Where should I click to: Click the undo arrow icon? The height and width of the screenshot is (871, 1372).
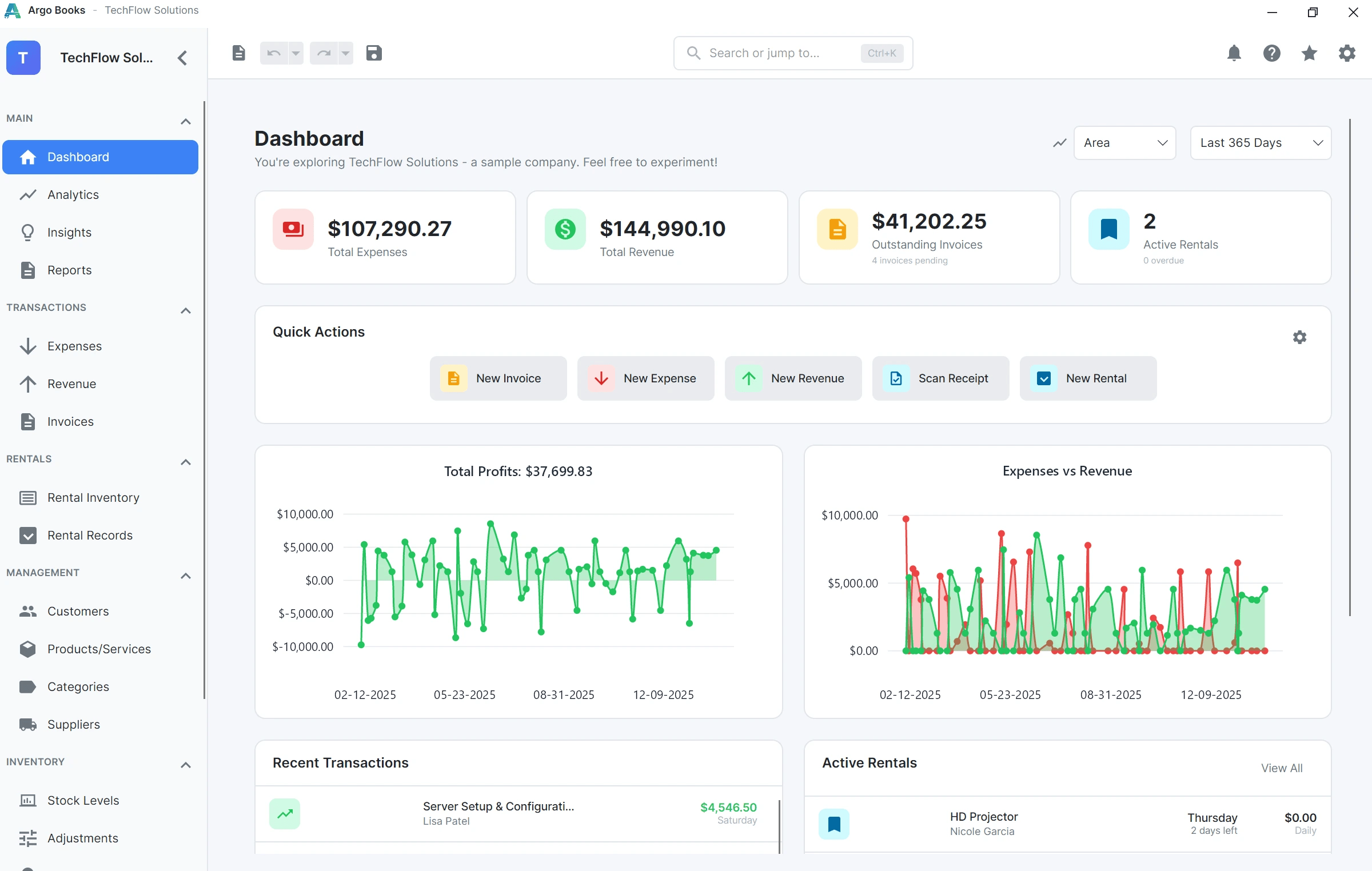(274, 53)
